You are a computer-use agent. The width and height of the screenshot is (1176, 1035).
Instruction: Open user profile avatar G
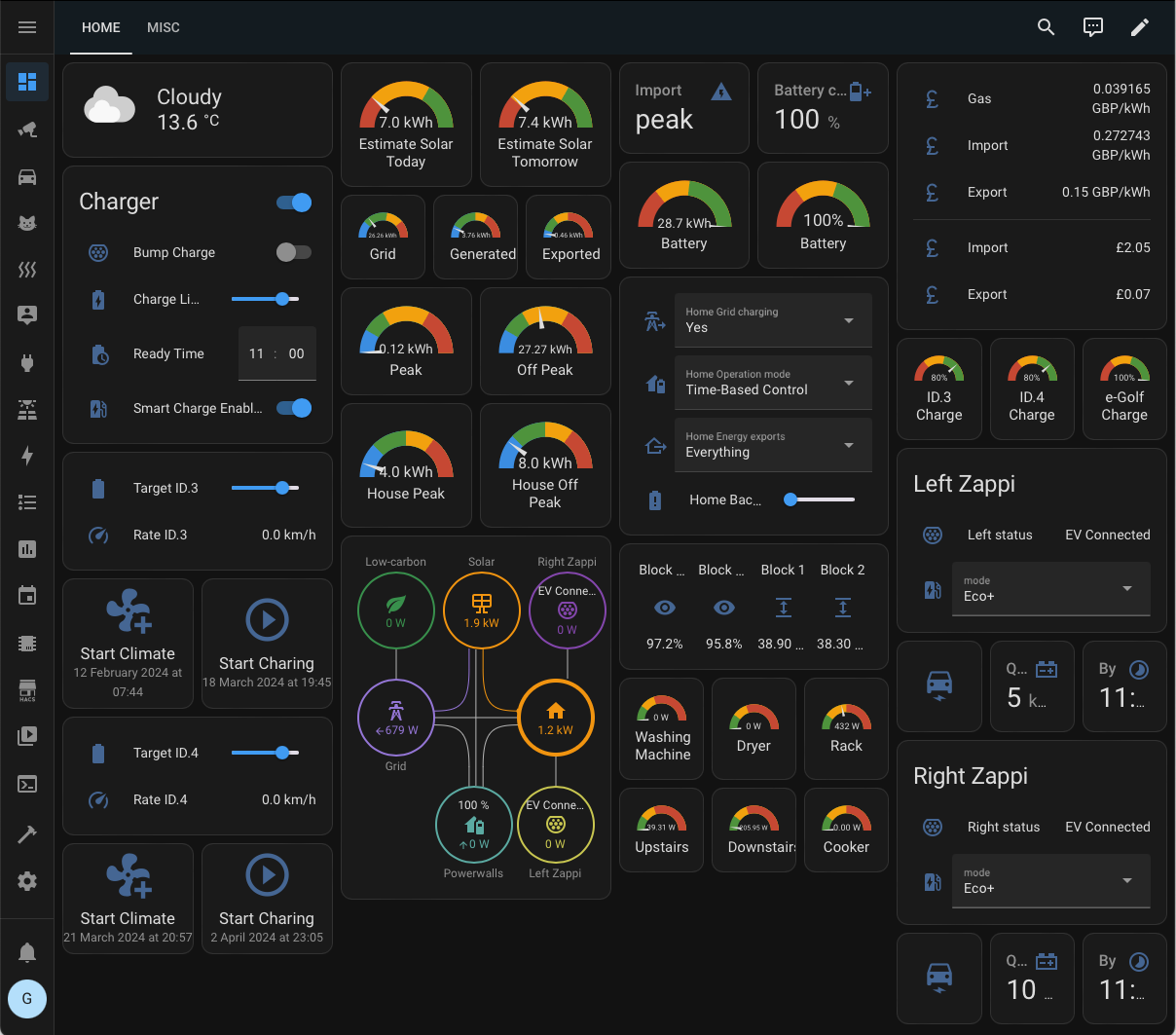click(27, 999)
